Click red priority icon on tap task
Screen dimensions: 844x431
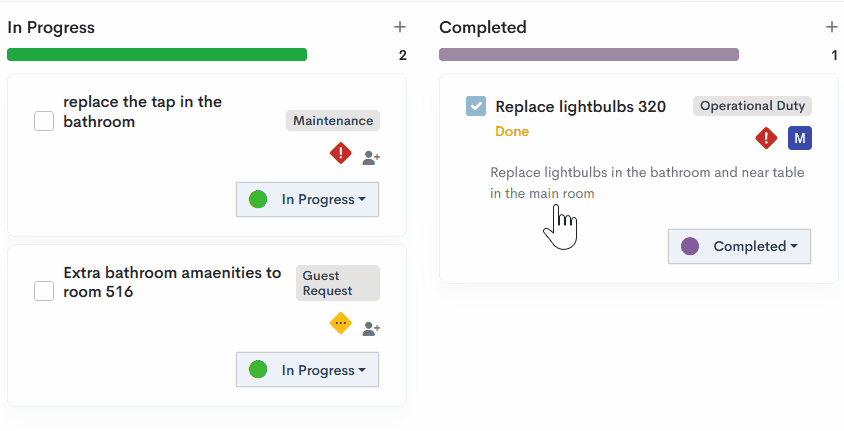341,154
